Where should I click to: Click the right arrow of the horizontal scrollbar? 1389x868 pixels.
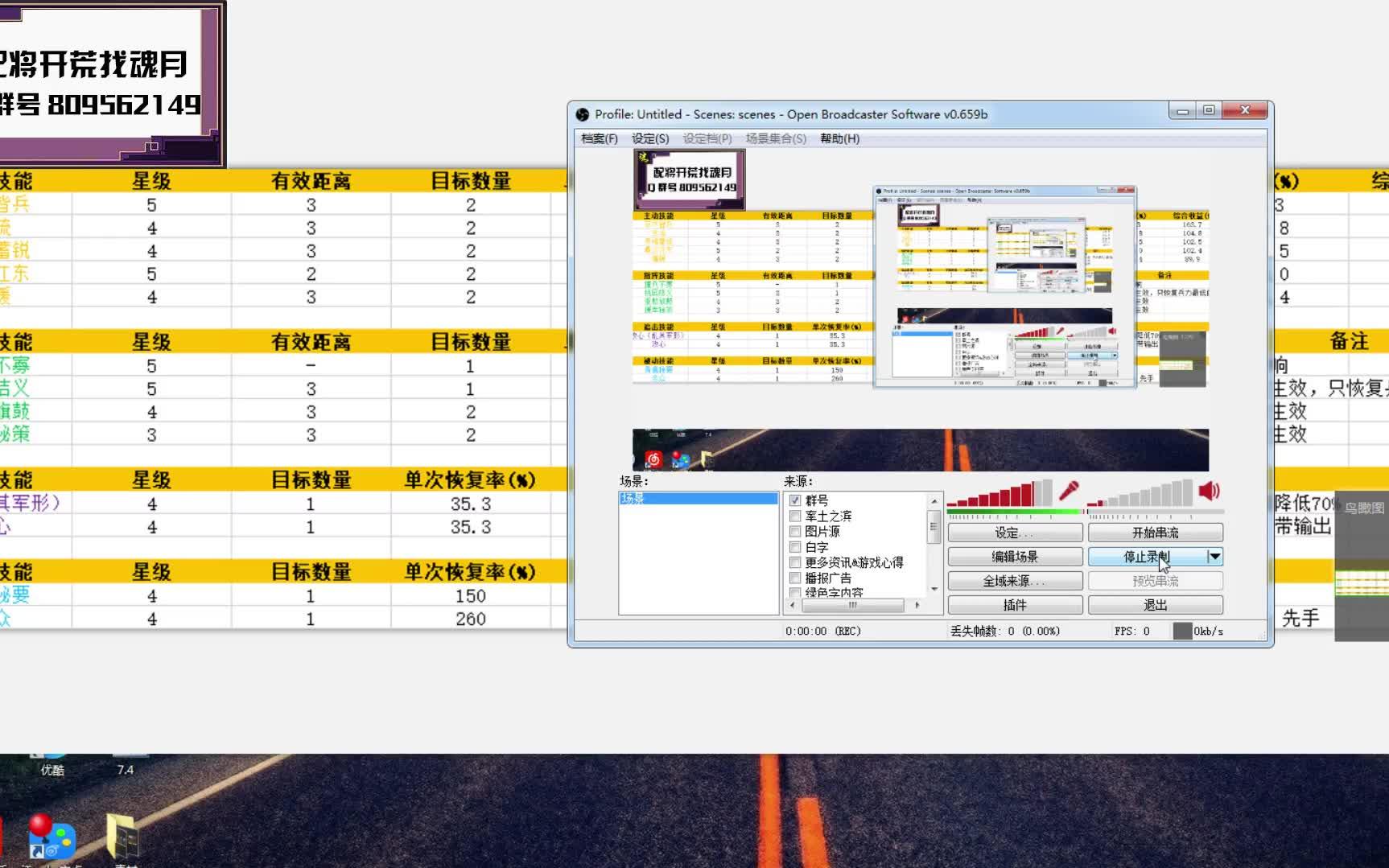pyautogui.click(x=917, y=605)
